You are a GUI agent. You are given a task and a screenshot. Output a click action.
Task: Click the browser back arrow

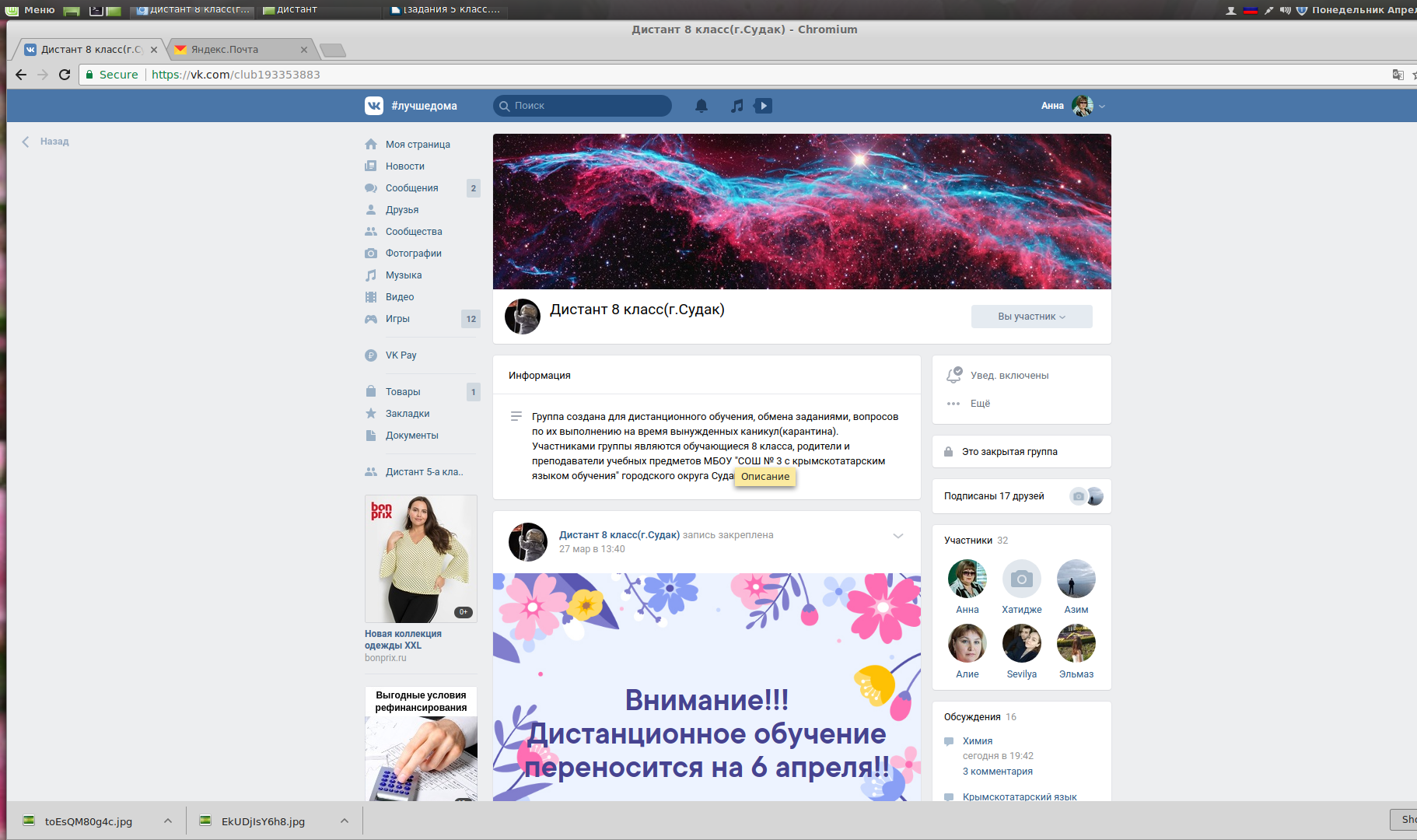pyautogui.click(x=21, y=75)
